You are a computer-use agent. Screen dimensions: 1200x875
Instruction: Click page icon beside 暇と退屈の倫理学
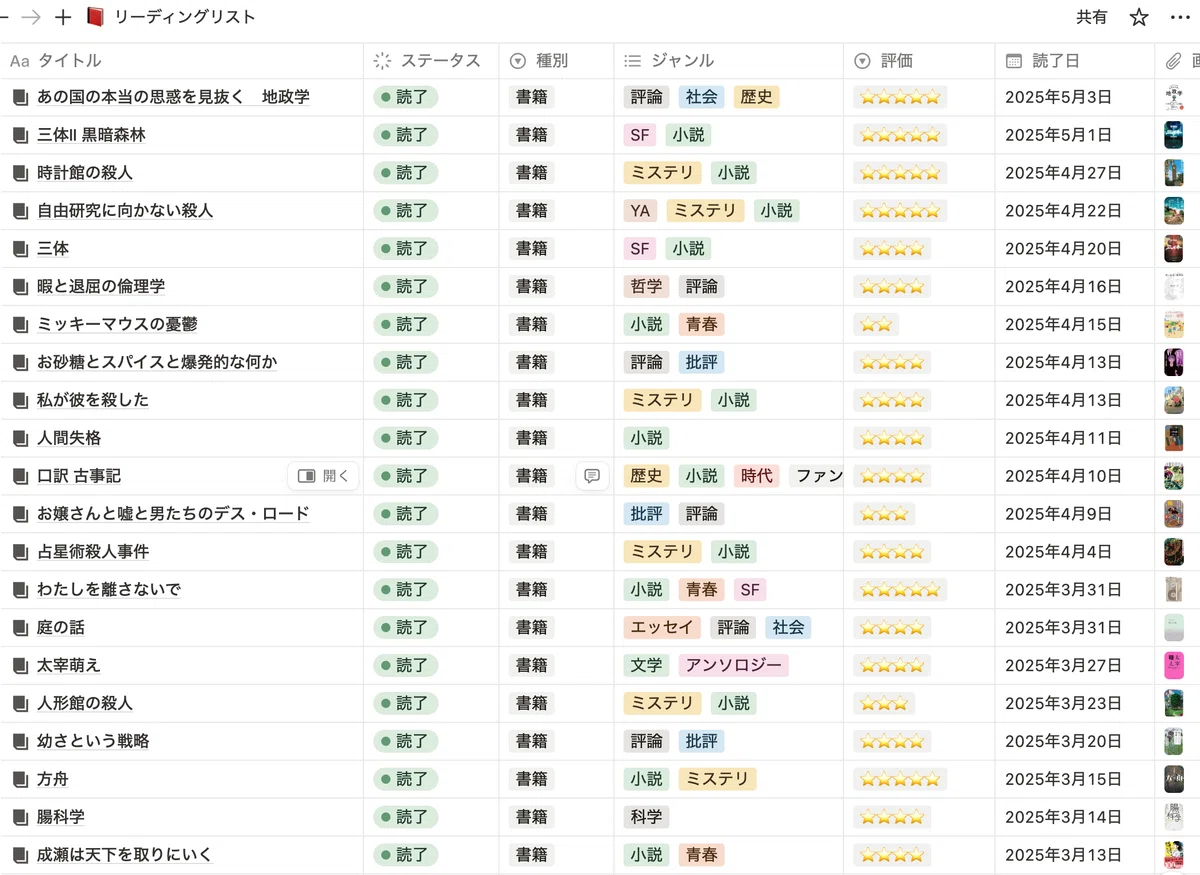click(x=20, y=286)
